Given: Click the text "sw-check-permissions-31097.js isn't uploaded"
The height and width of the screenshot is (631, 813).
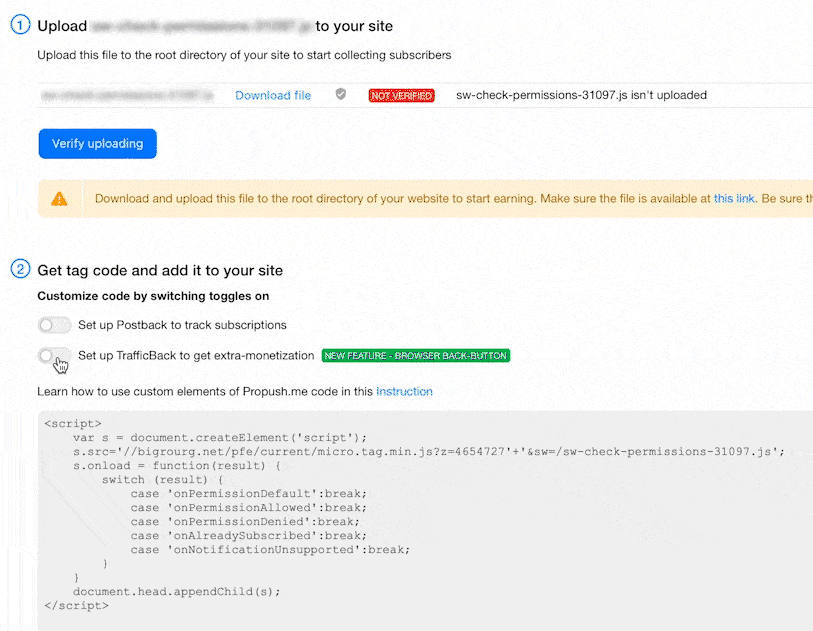Looking at the screenshot, I should (581, 95).
